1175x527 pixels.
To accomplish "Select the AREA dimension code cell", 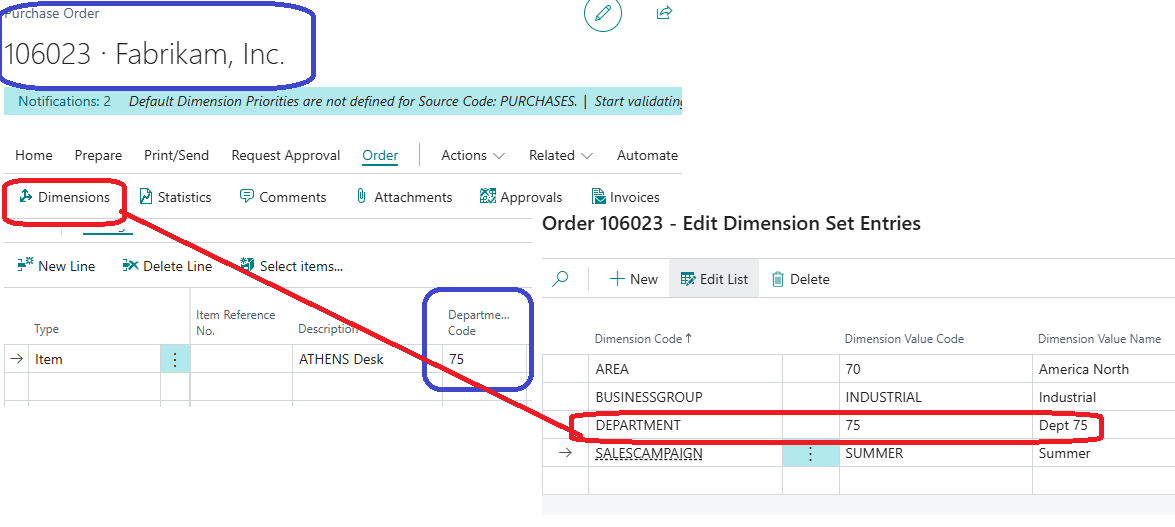I will point(685,369).
